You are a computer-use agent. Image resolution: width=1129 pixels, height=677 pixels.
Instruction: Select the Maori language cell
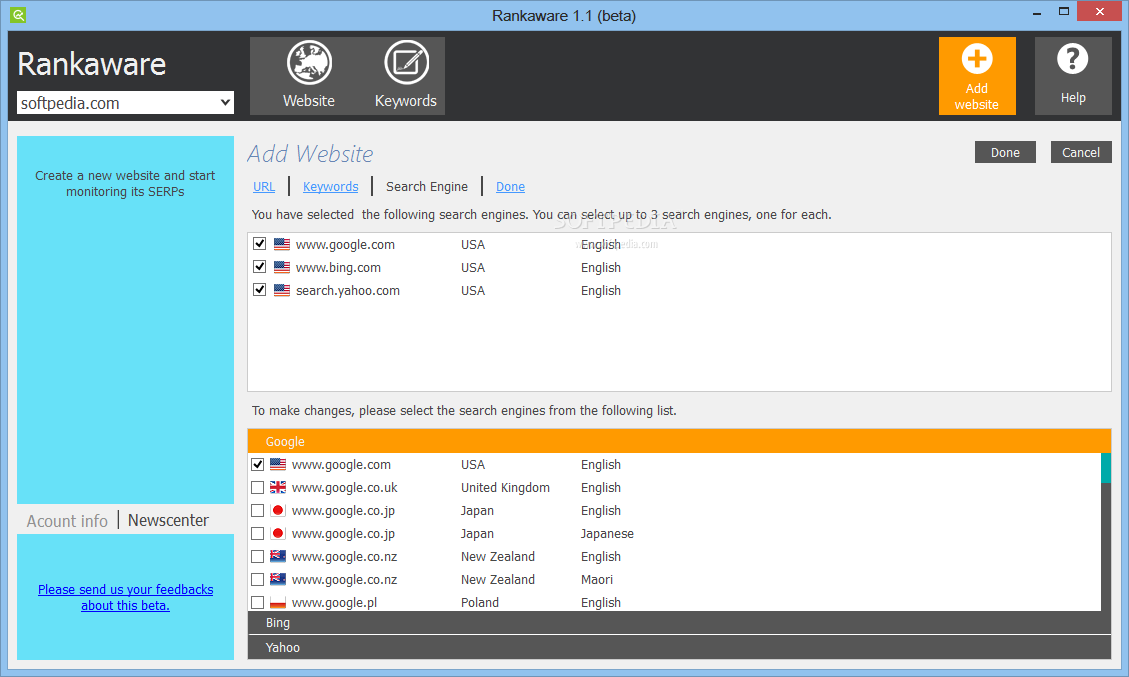click(597, 580)
